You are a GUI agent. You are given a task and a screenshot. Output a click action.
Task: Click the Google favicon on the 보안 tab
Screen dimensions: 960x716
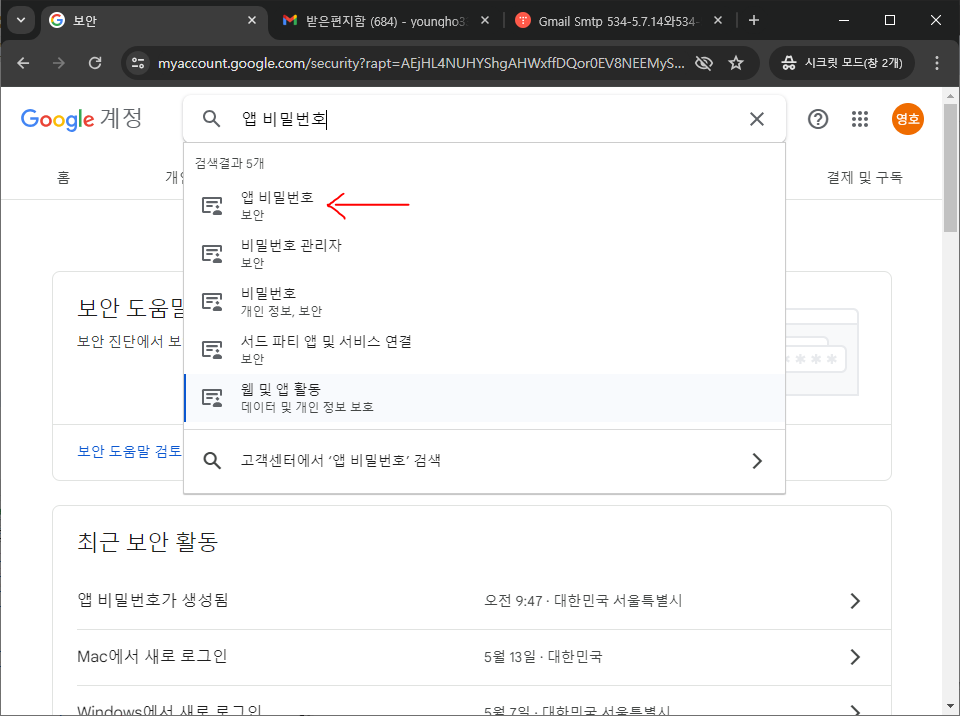coord(57,20)
